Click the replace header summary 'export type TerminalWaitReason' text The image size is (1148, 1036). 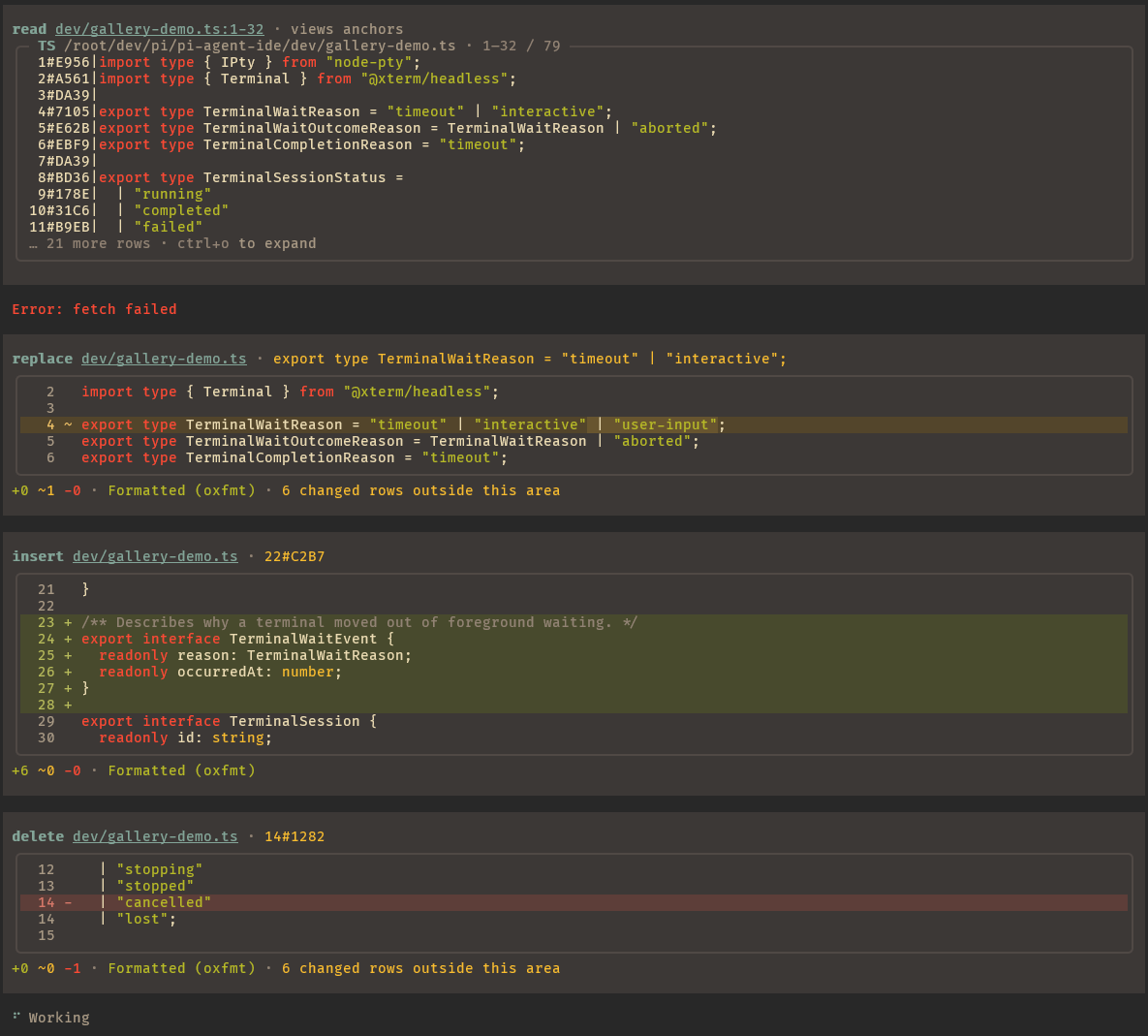(530, 359)
